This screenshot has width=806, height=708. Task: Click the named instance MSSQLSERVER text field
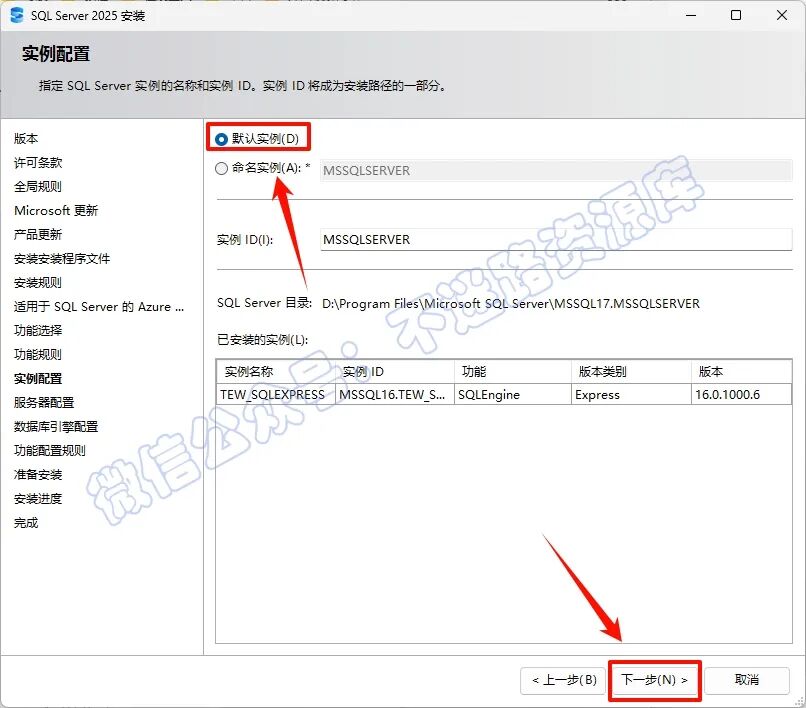tap(556, 171)
